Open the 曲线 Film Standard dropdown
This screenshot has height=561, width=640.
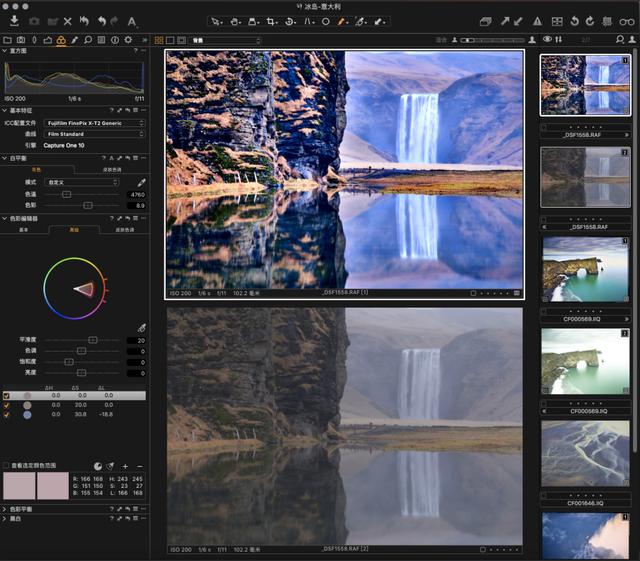point(94,134)
